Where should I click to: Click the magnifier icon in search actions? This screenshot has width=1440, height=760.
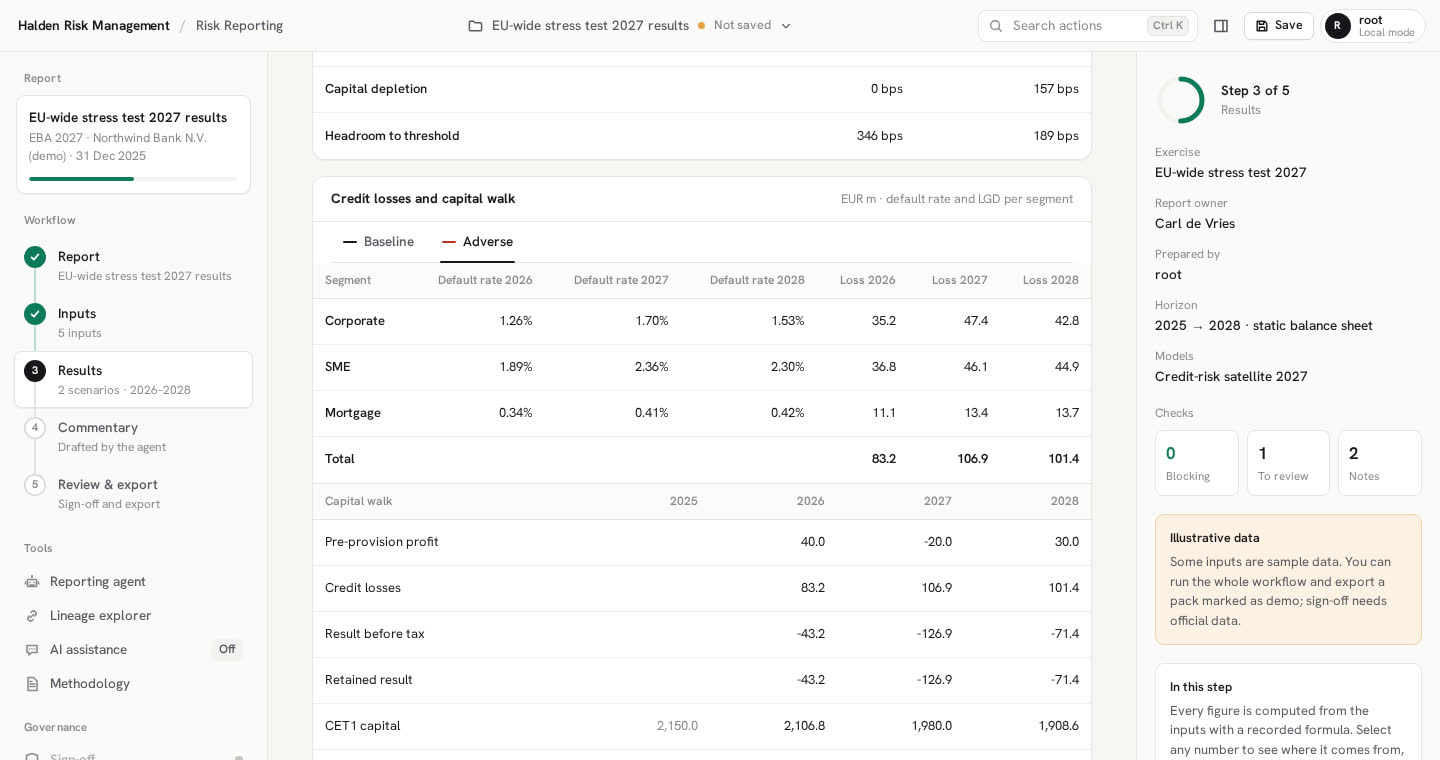tap(996, 26)
